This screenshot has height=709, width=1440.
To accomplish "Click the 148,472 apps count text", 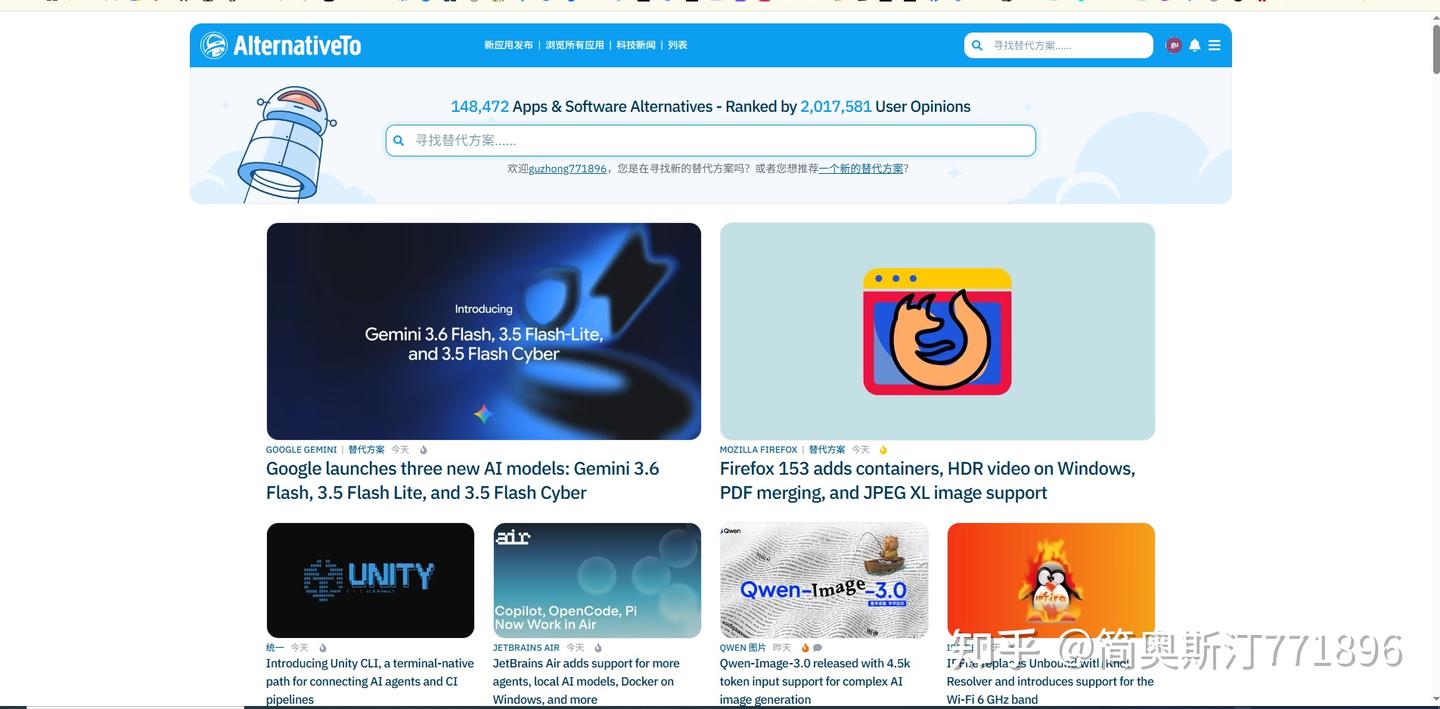I will tap(480, 107).
